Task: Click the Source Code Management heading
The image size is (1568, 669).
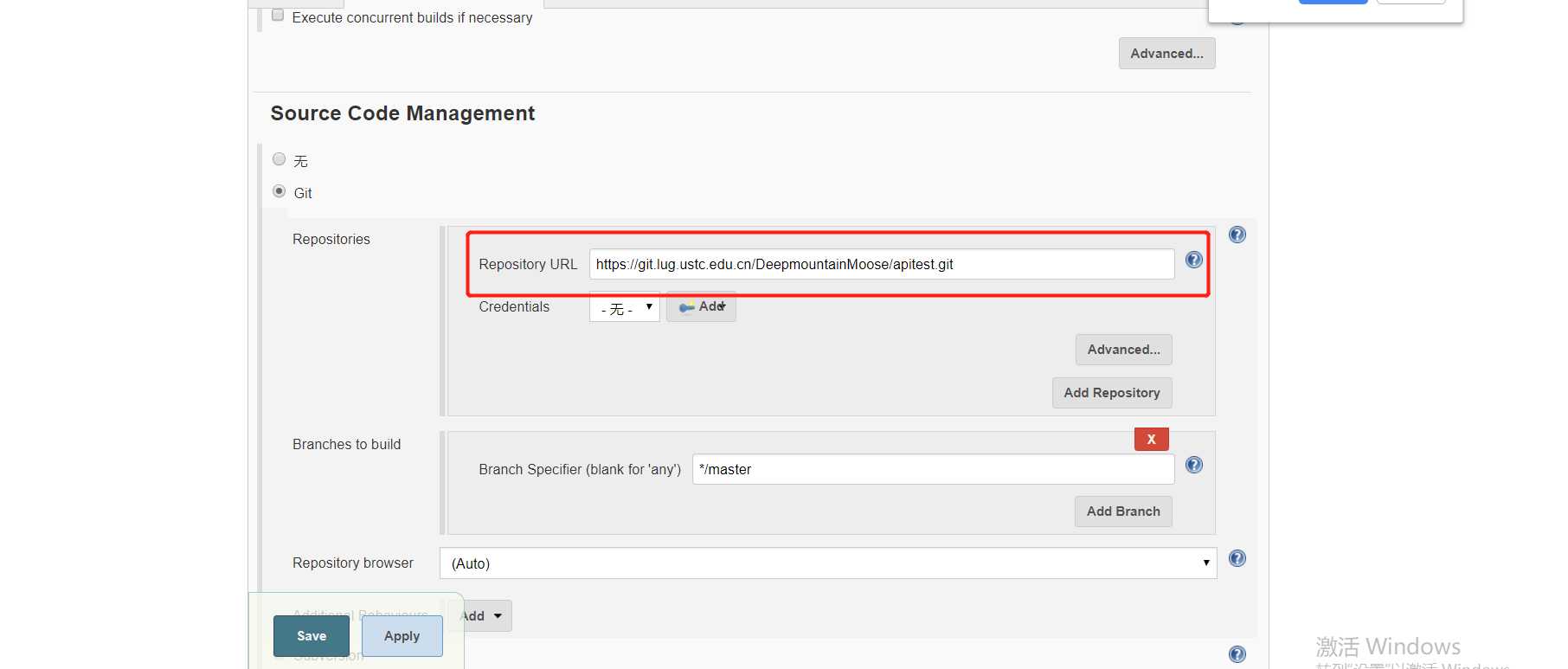Action: point(402,113)
